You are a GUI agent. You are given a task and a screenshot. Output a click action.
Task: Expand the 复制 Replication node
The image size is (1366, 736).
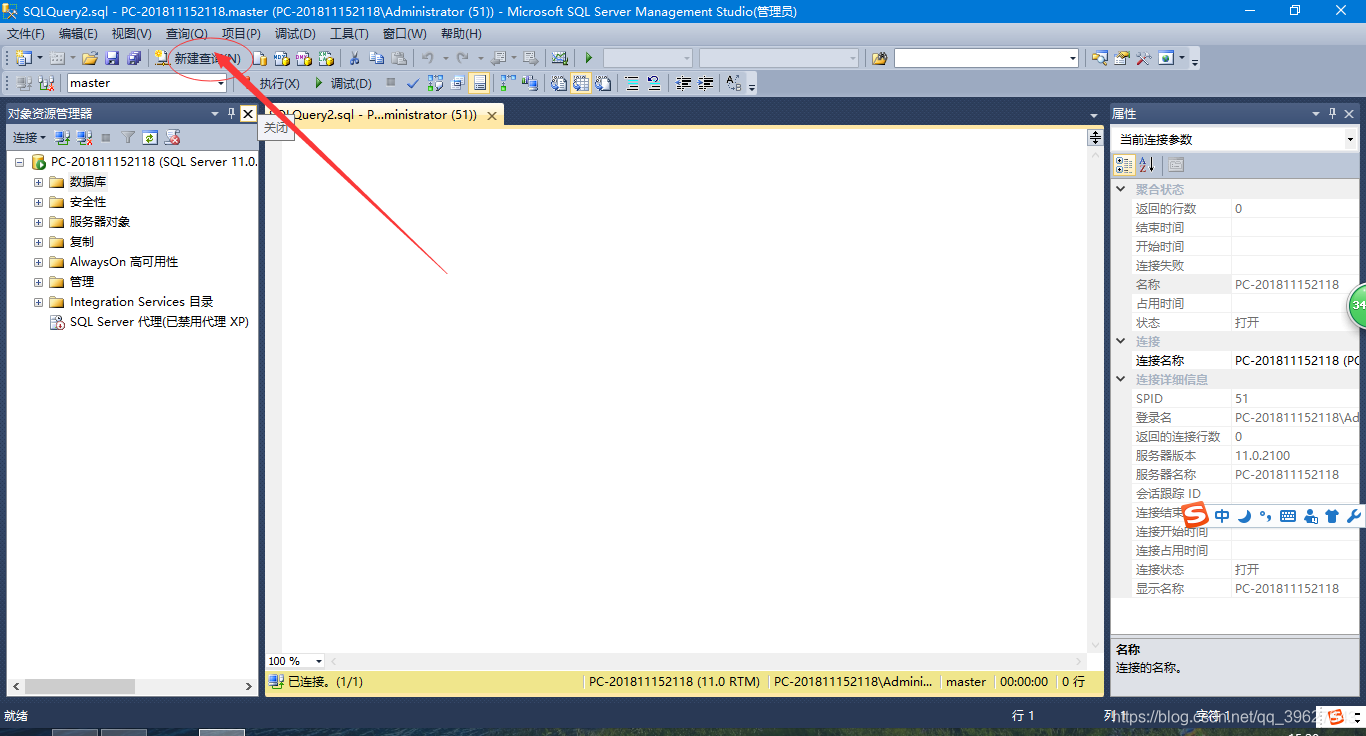[x=38, y=242]
